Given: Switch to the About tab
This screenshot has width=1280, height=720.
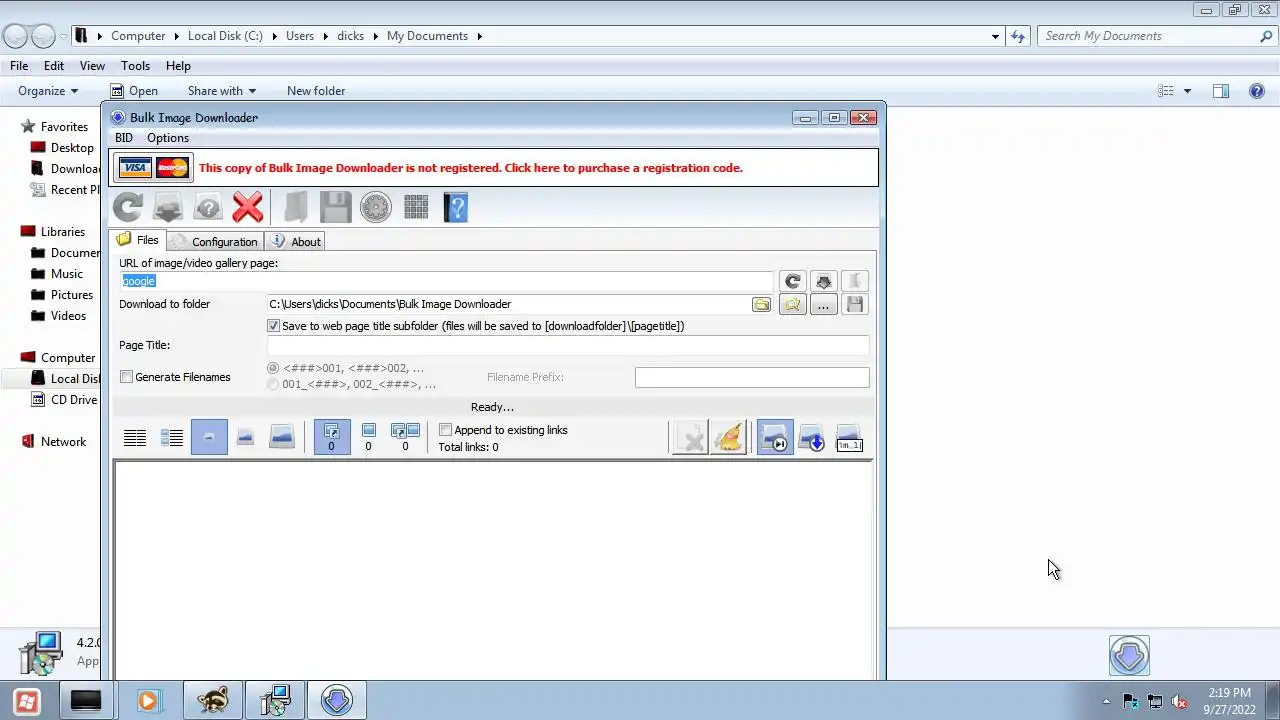Looking at the screenshot, I should (x=296, y=242).
